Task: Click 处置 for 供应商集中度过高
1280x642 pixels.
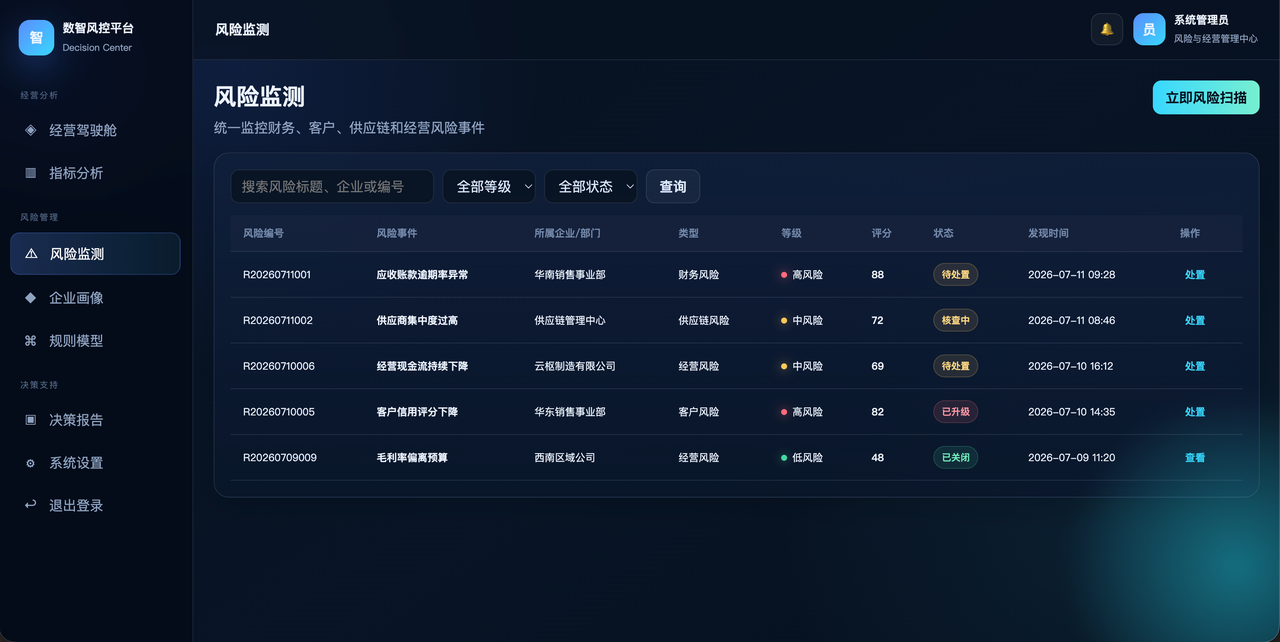Action: 1195,320
